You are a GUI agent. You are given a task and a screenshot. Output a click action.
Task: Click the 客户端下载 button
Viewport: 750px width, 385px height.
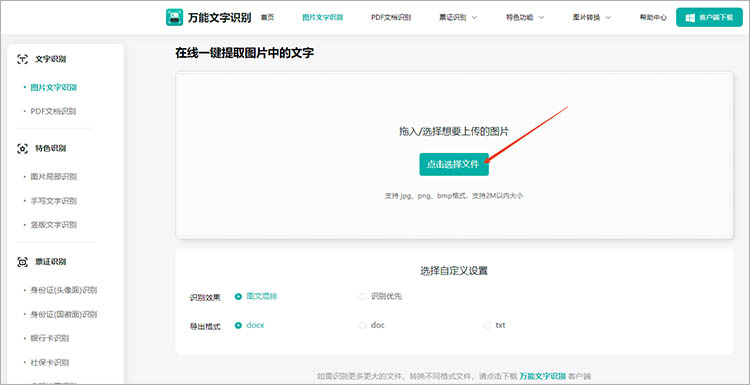point(709,18)
